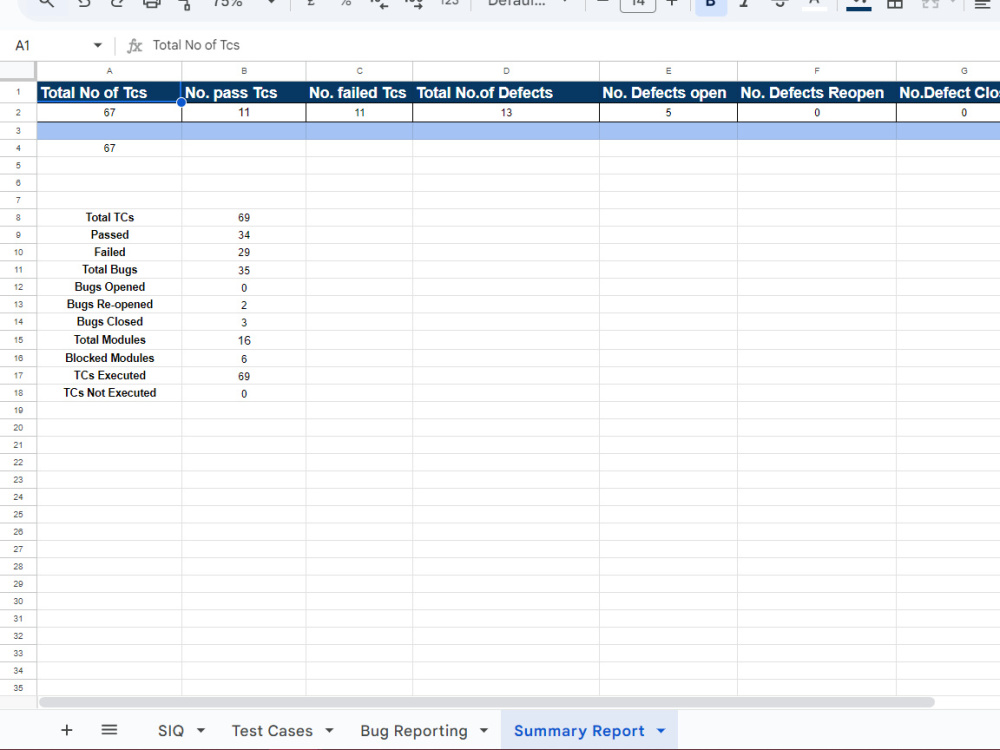Image resolution: width=1000 pixels, height=750 pixels.
Task: Select the 'Passed' label cell
Action: 109,235
